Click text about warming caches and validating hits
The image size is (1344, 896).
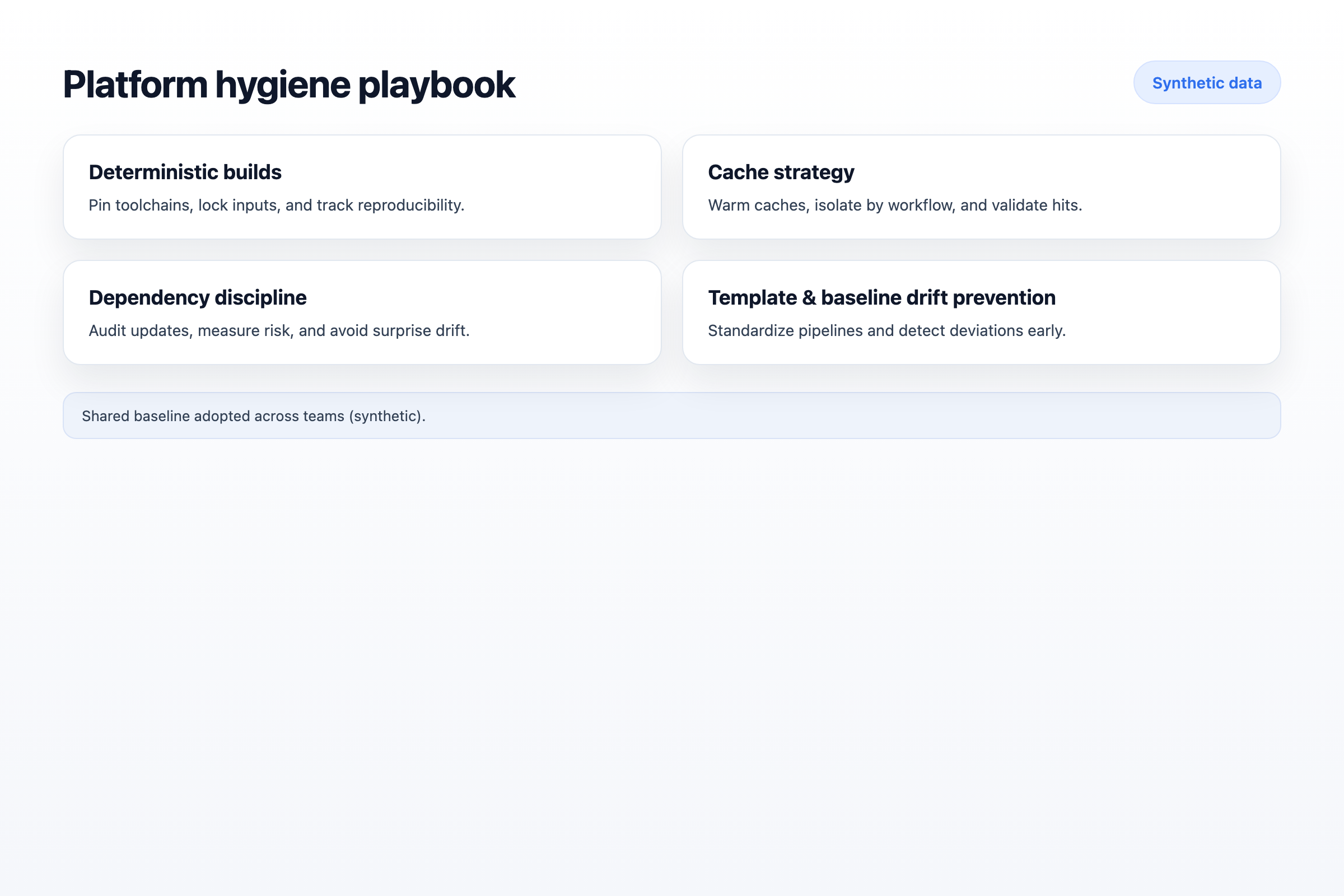(895, 205)
